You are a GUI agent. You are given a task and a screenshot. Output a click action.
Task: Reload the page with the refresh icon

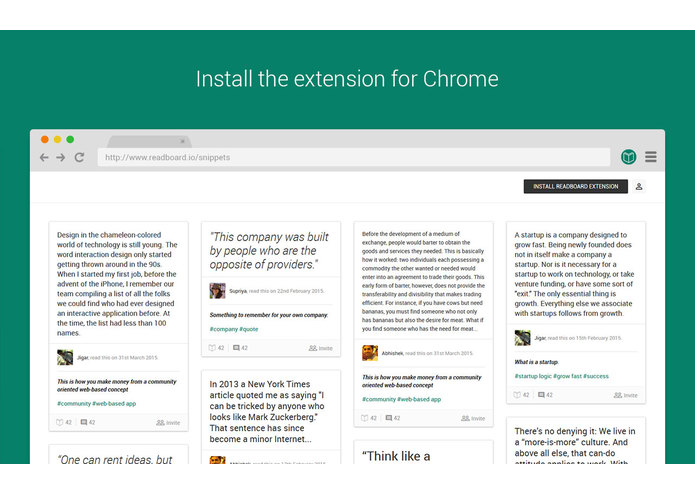click(x=79, y=157)
